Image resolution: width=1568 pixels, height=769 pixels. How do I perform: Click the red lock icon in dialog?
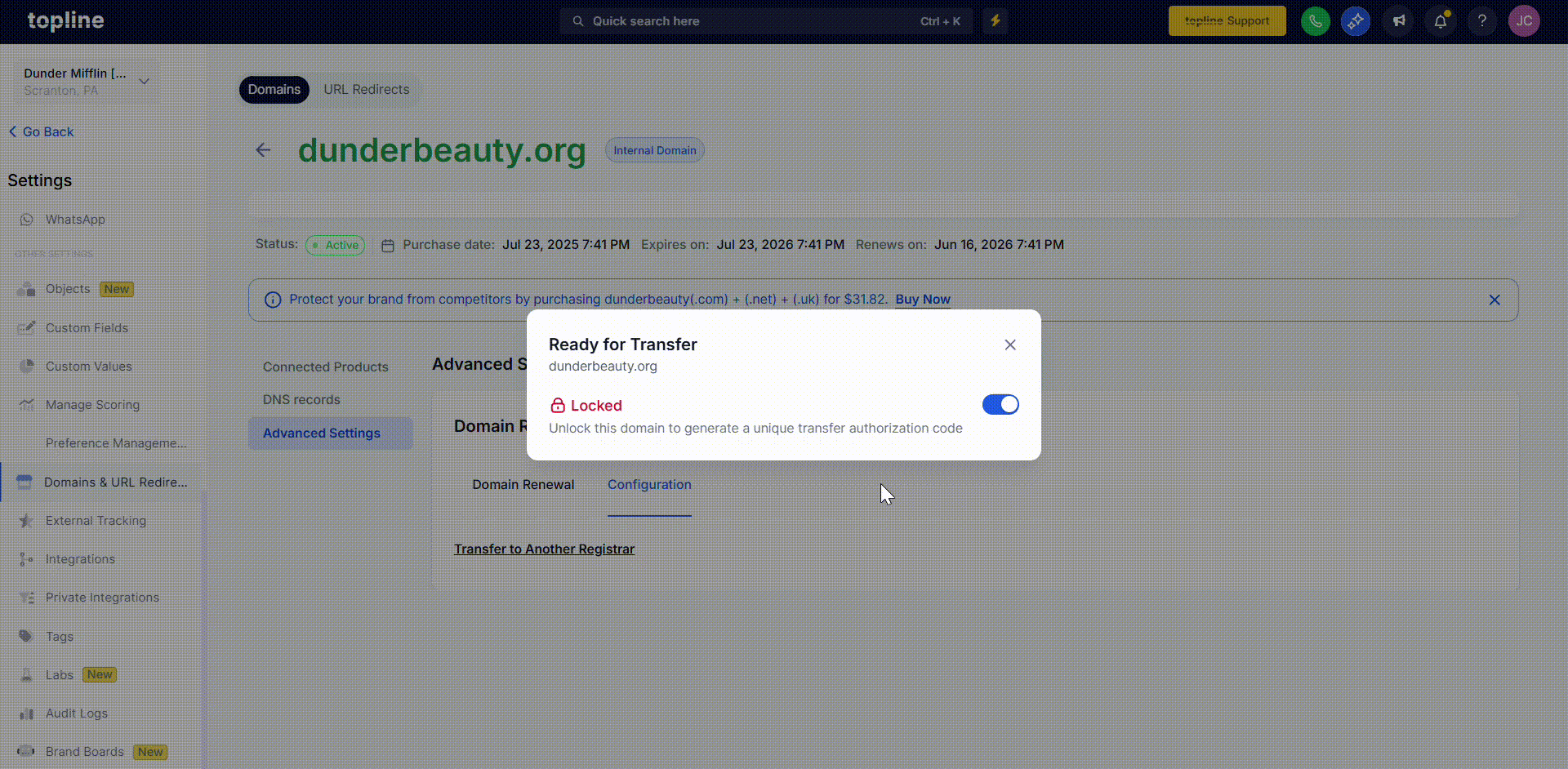[558, 406]
